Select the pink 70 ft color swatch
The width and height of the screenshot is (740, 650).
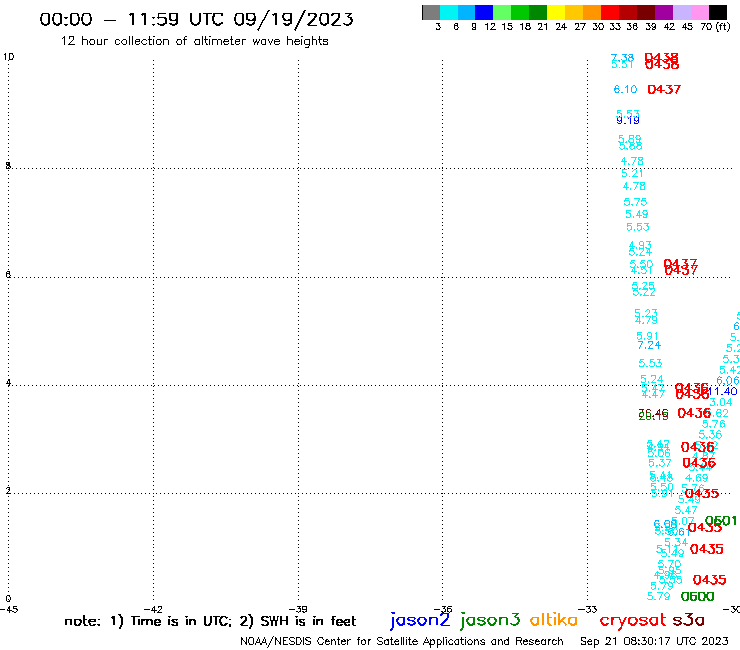700,12
